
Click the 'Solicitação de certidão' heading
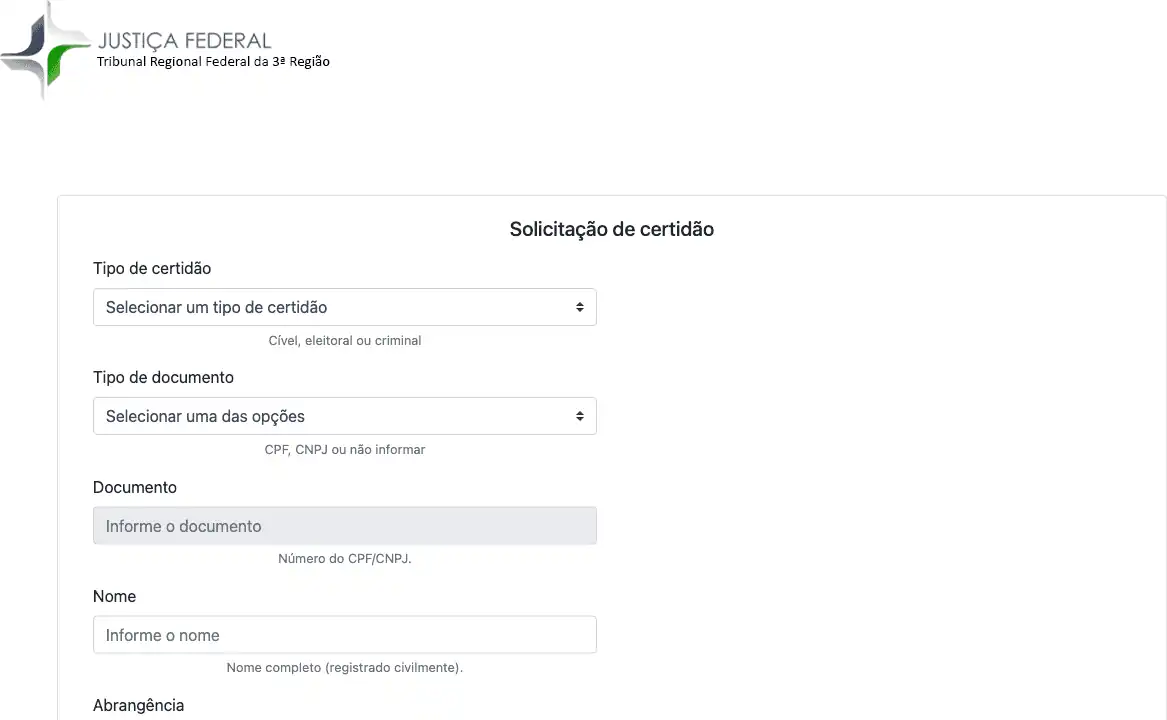[611, 229]
